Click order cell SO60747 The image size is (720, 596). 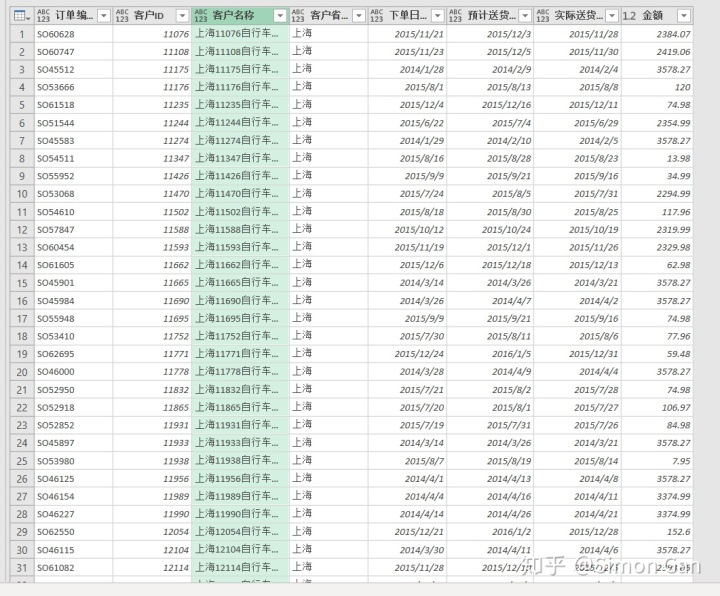click(x=73, y=52)
